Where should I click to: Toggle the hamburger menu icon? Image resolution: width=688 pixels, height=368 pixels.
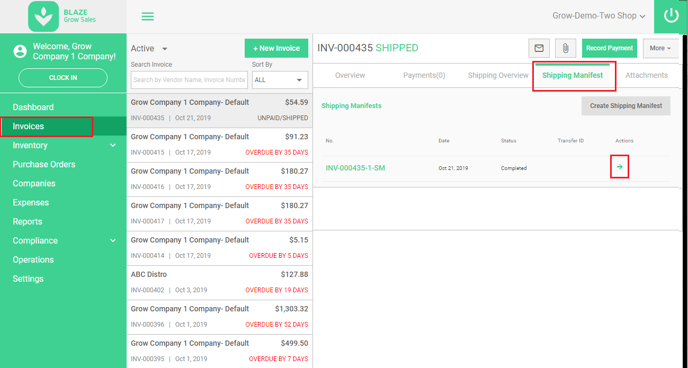coord(148,17)
